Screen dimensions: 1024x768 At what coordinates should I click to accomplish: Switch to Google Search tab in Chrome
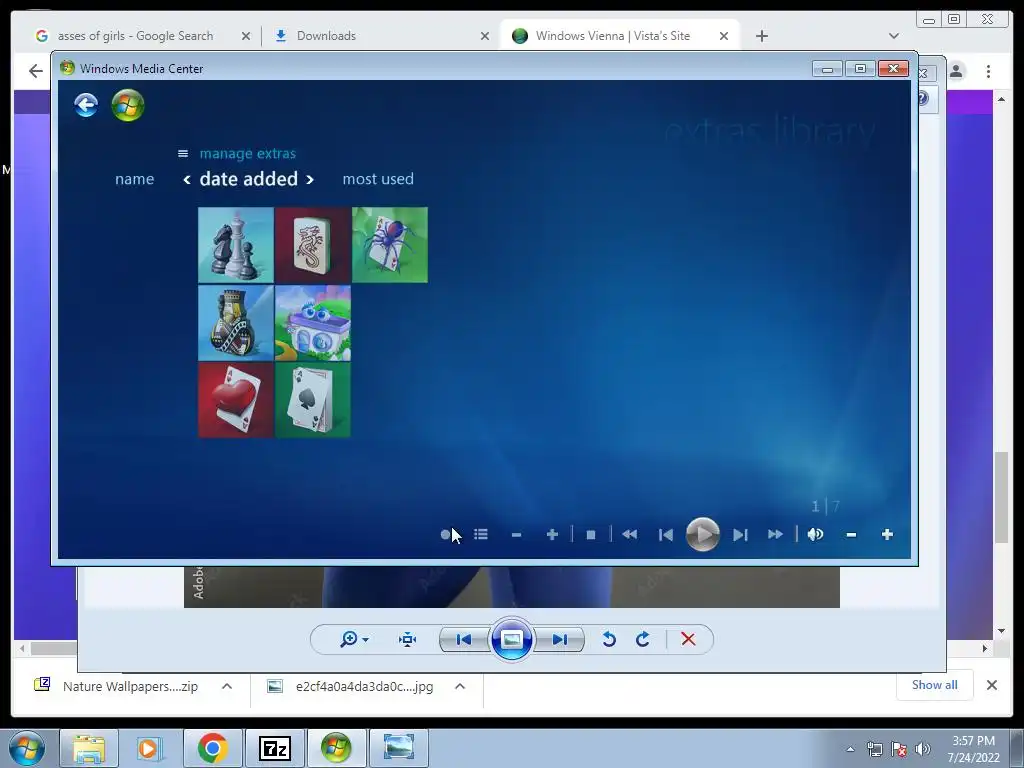(136, 36)
